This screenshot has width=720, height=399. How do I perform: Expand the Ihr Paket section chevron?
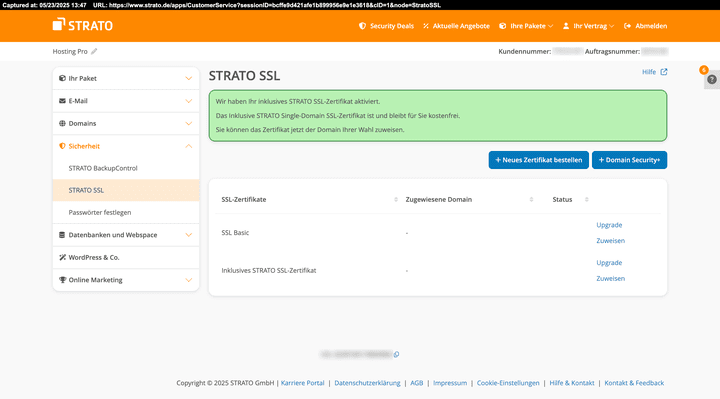pos(188,79)
